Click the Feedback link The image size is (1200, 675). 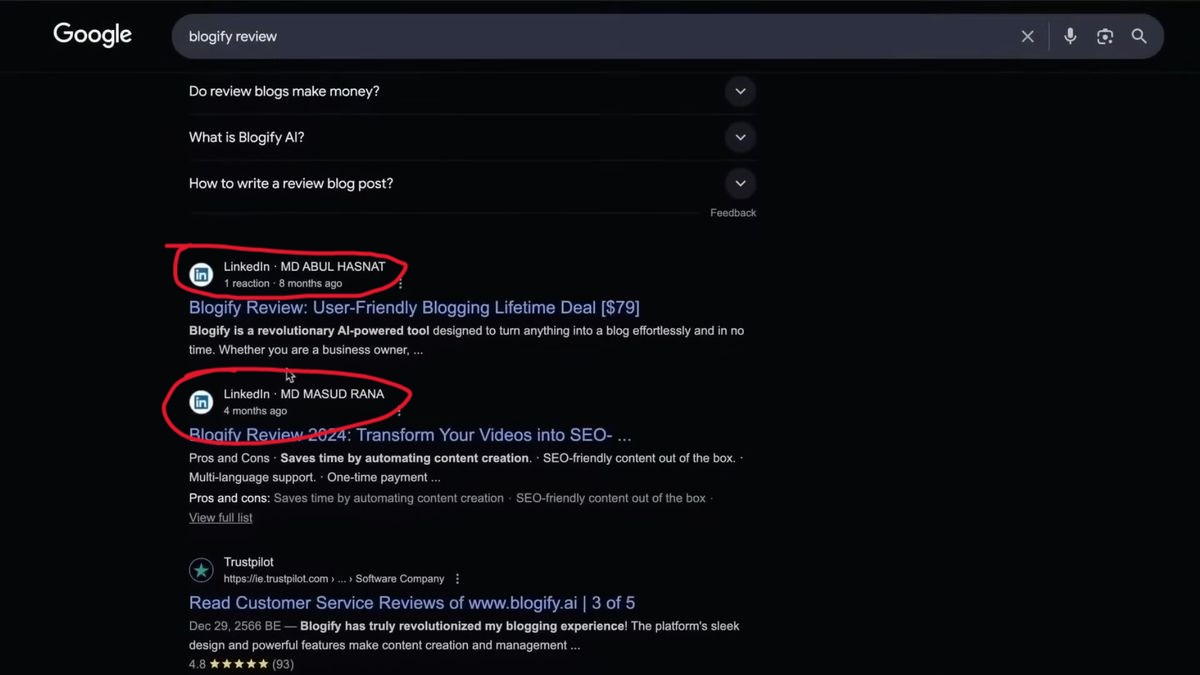click(733, 213)
